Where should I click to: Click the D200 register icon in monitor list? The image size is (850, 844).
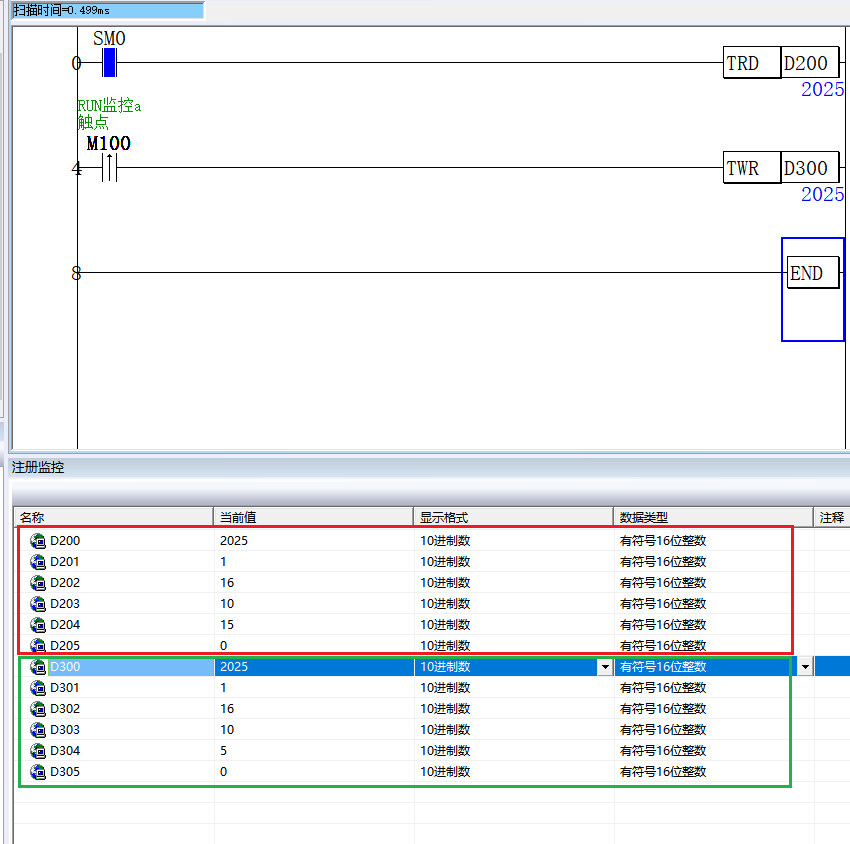(39, 540)
